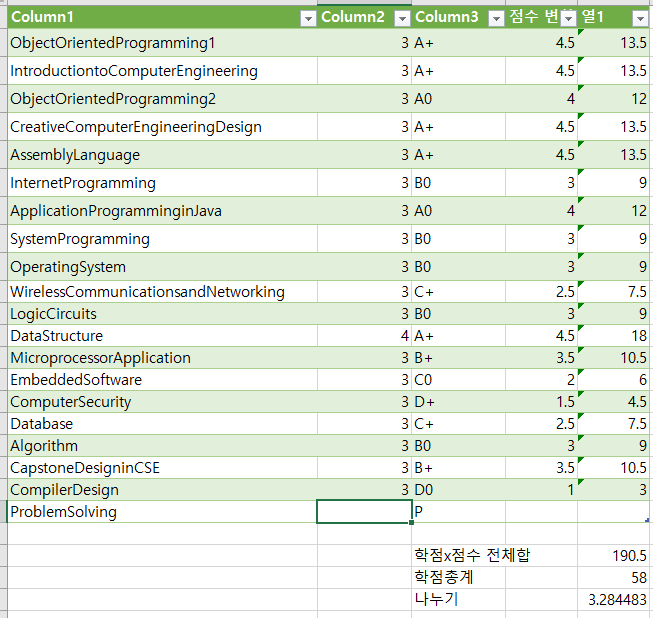The width and height of the screenshot is (653, 618).
Task: Select the ComputerSecurity cell
Action: tap(162, 401)
